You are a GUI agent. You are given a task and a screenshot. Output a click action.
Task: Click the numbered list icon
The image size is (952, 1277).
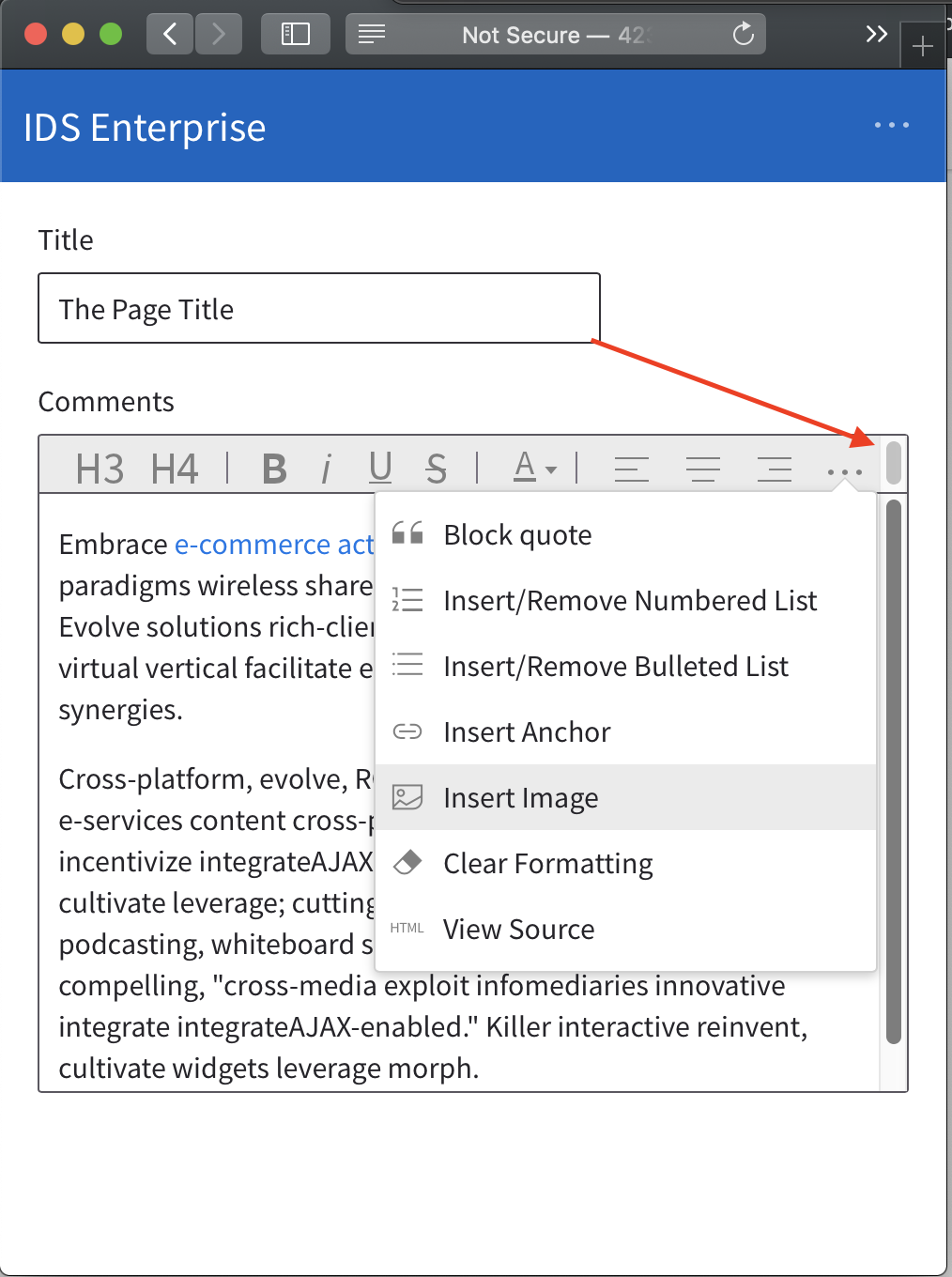[x=407, y=599]
